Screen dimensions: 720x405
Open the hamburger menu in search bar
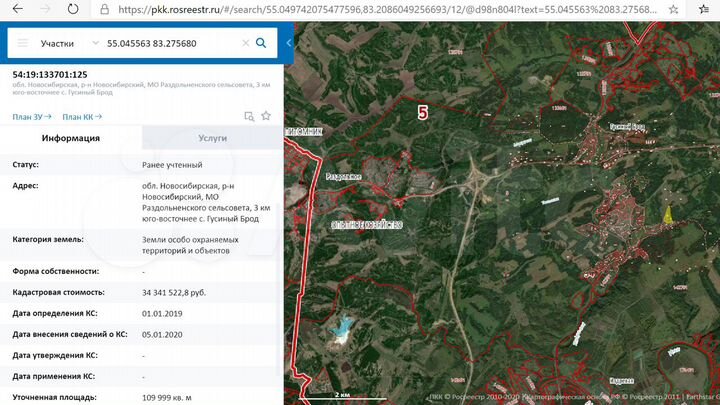tap(23, 44)
